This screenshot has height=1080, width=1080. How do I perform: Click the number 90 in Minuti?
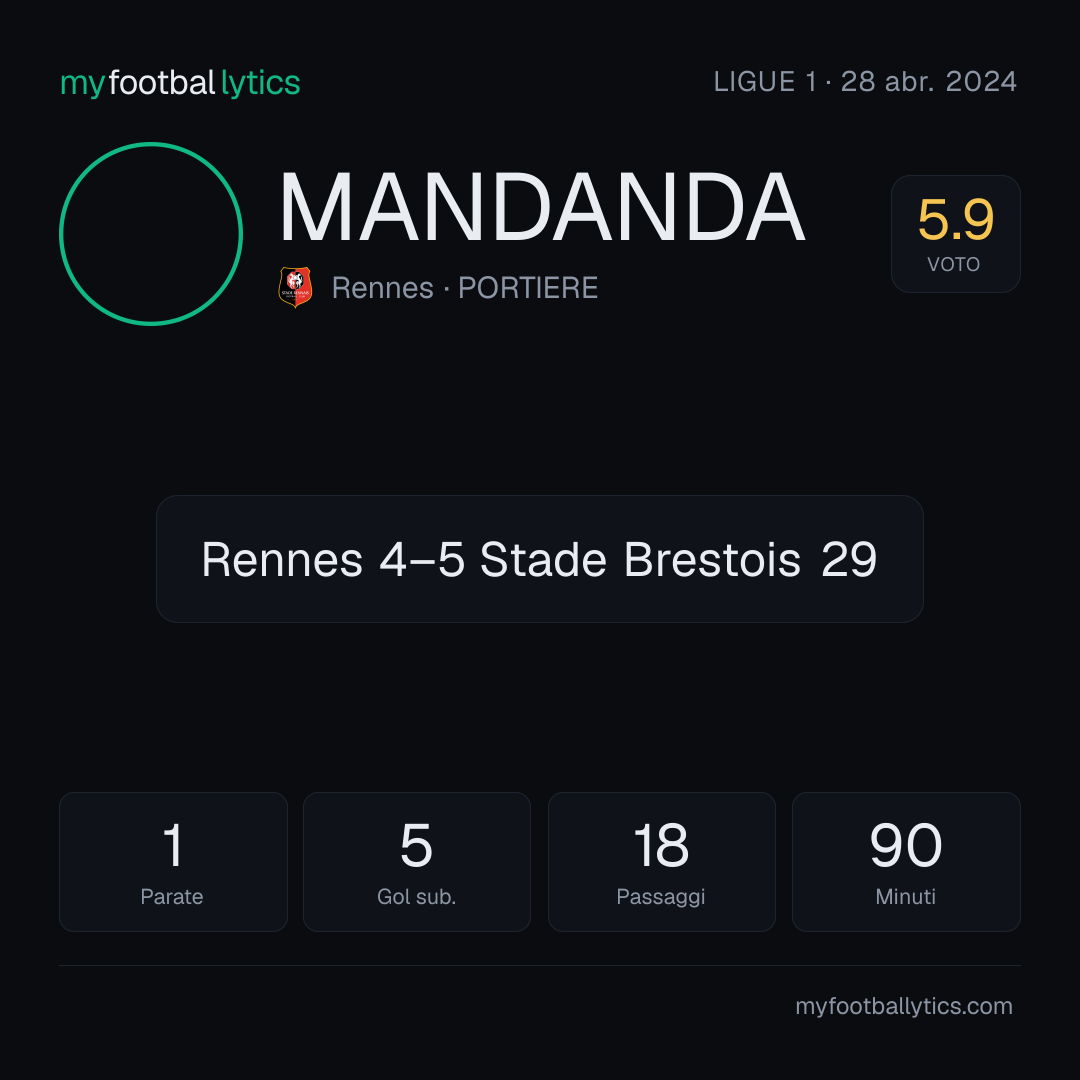[906, 845]
